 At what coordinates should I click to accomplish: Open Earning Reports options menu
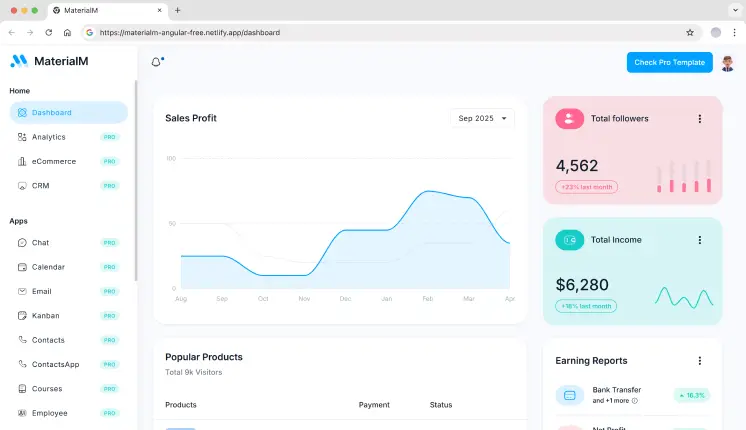pyautogui.click(x=699, y=361)
